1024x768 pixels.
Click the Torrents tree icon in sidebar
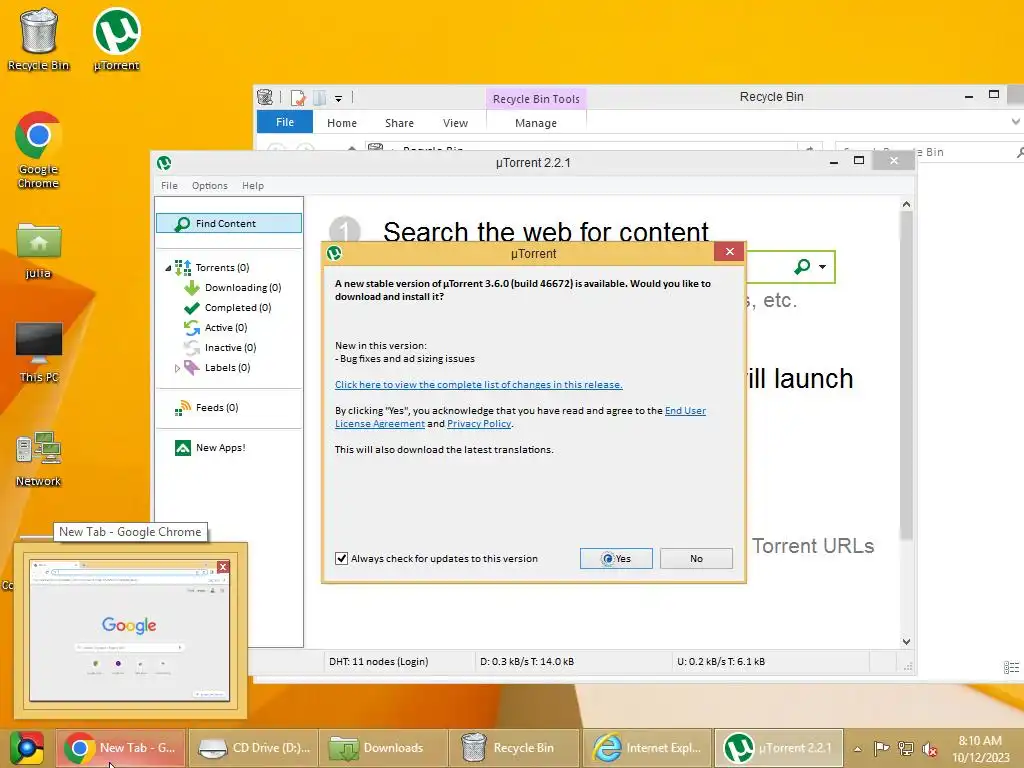click(x=183, y=267)
